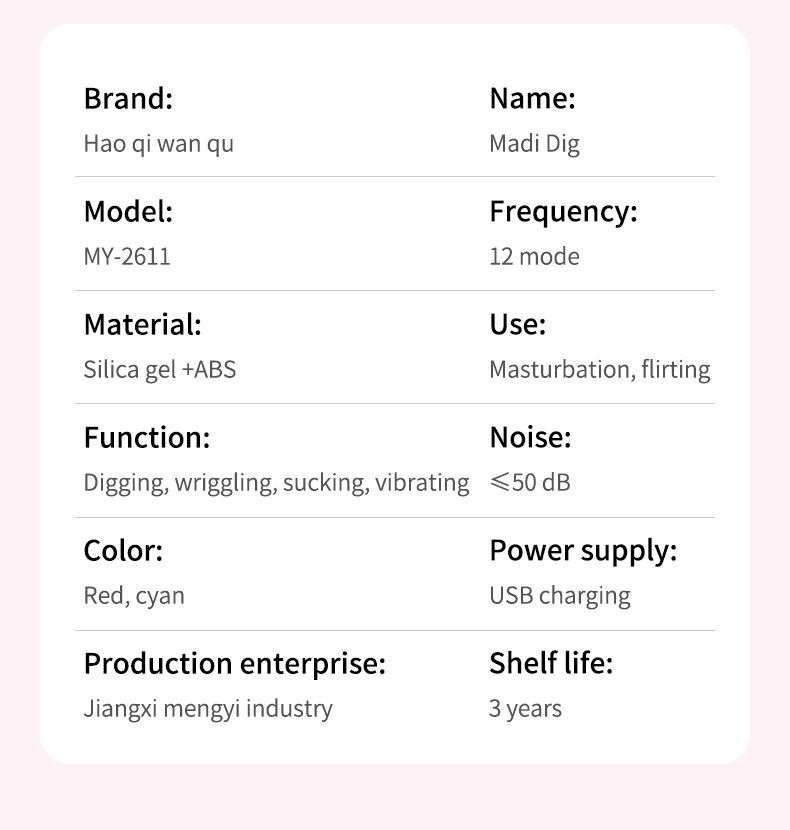Screen dimensions: 790x830
Task: Click the "Name:" heading label
Action: click(x=532, y=99)
